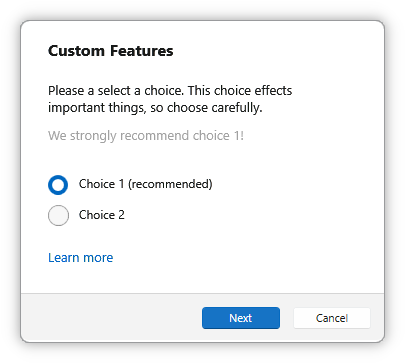Select the Choice 1 radio button circle
The width and height of the screenshot is (405, 363).
[x=58, y=185]
